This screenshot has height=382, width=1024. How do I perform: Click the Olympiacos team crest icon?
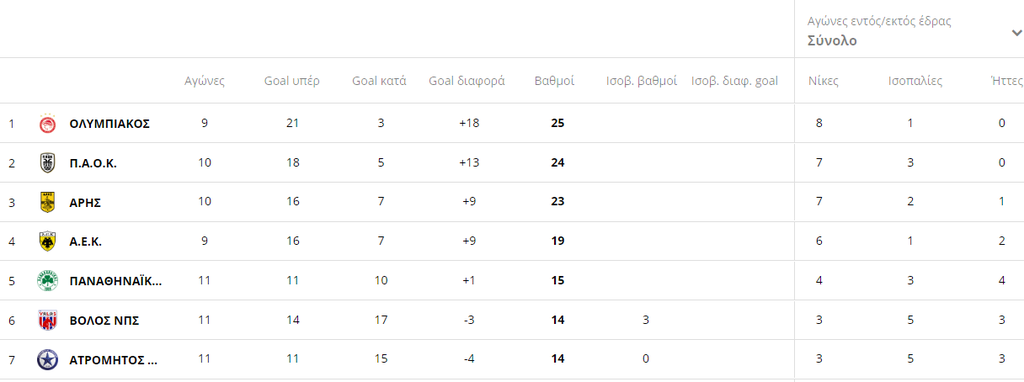(48, 123)
